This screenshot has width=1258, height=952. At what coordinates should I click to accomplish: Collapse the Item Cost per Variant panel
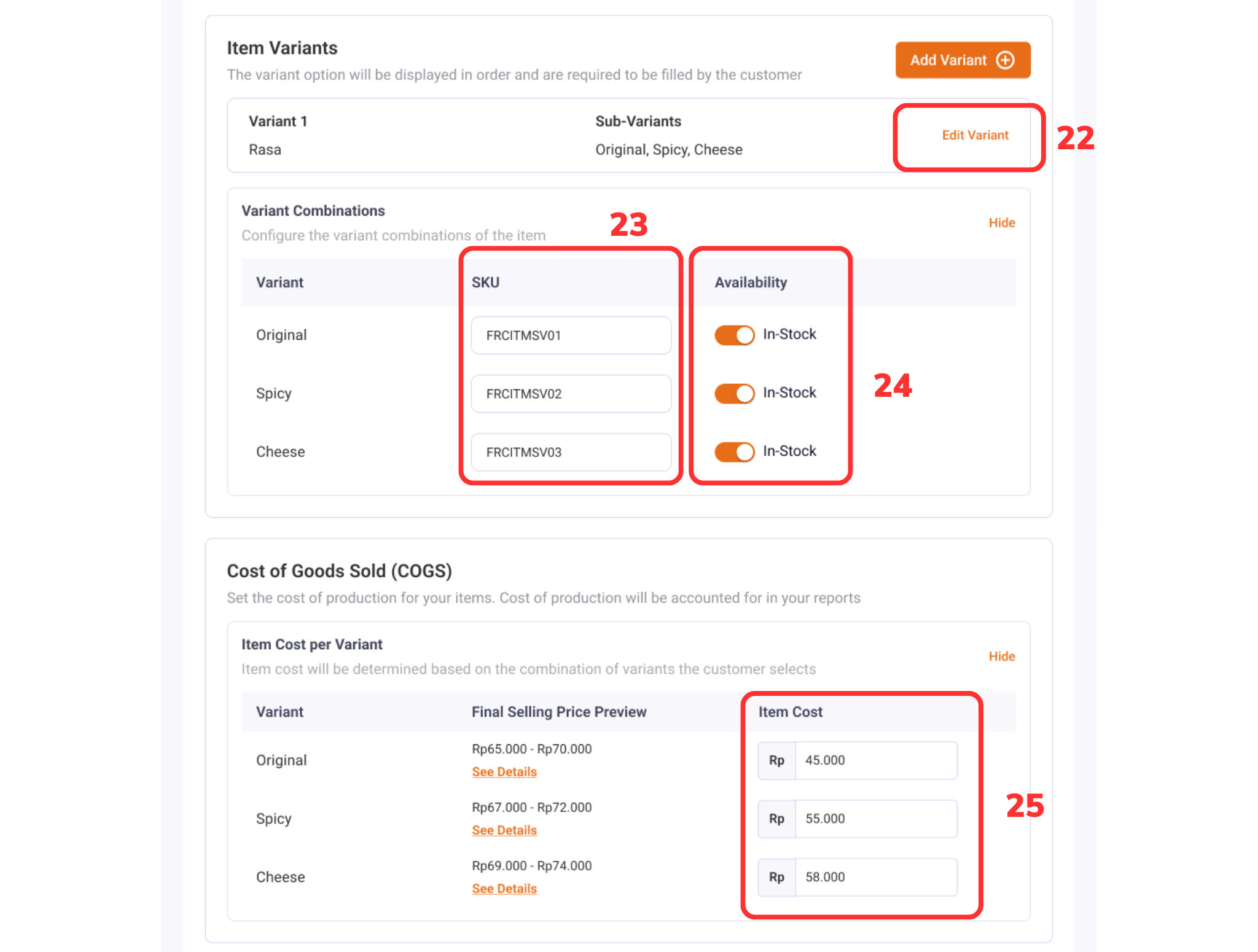coord(1001,656)
